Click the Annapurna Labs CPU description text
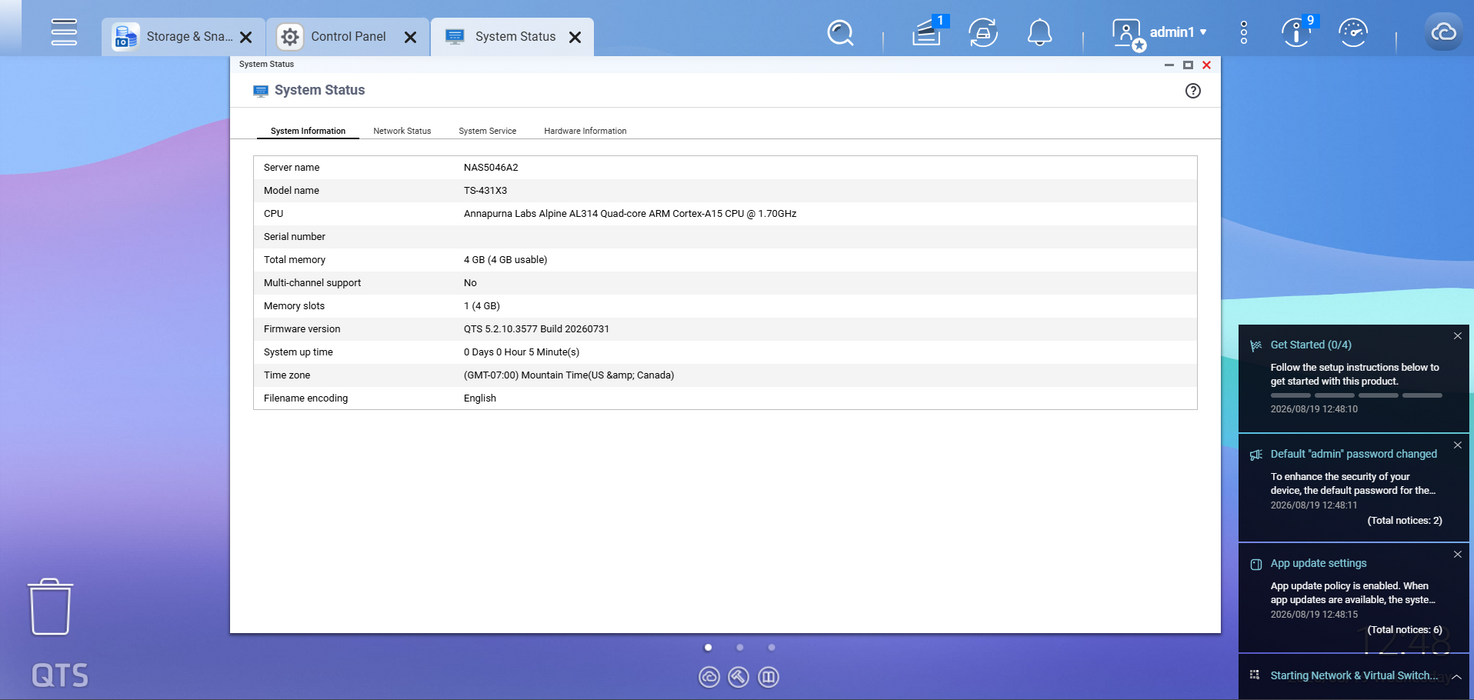The height and width of the screenshot is (700, 1474). pos(630,213)
